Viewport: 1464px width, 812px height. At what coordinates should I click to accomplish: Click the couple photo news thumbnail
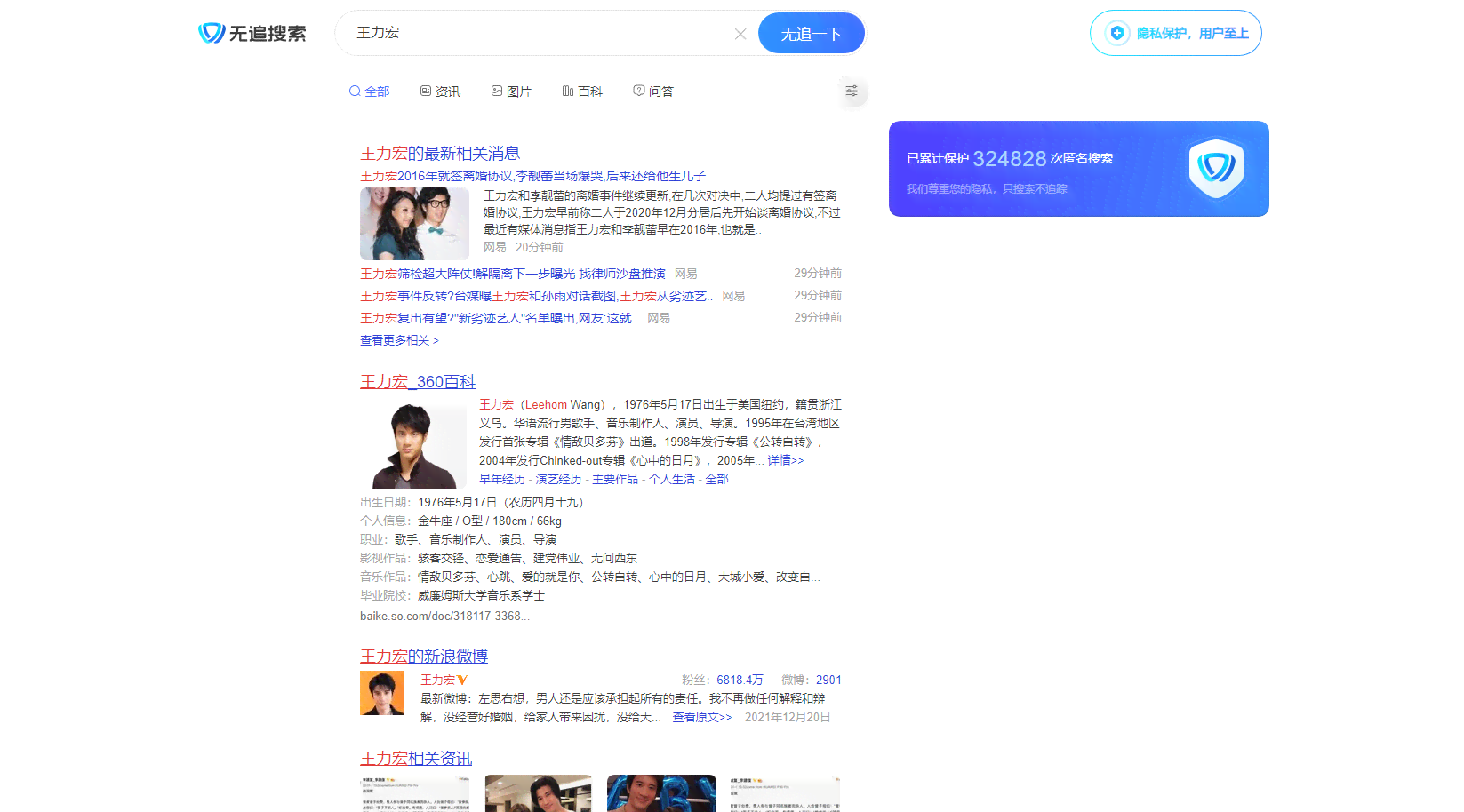coord(414,223)
